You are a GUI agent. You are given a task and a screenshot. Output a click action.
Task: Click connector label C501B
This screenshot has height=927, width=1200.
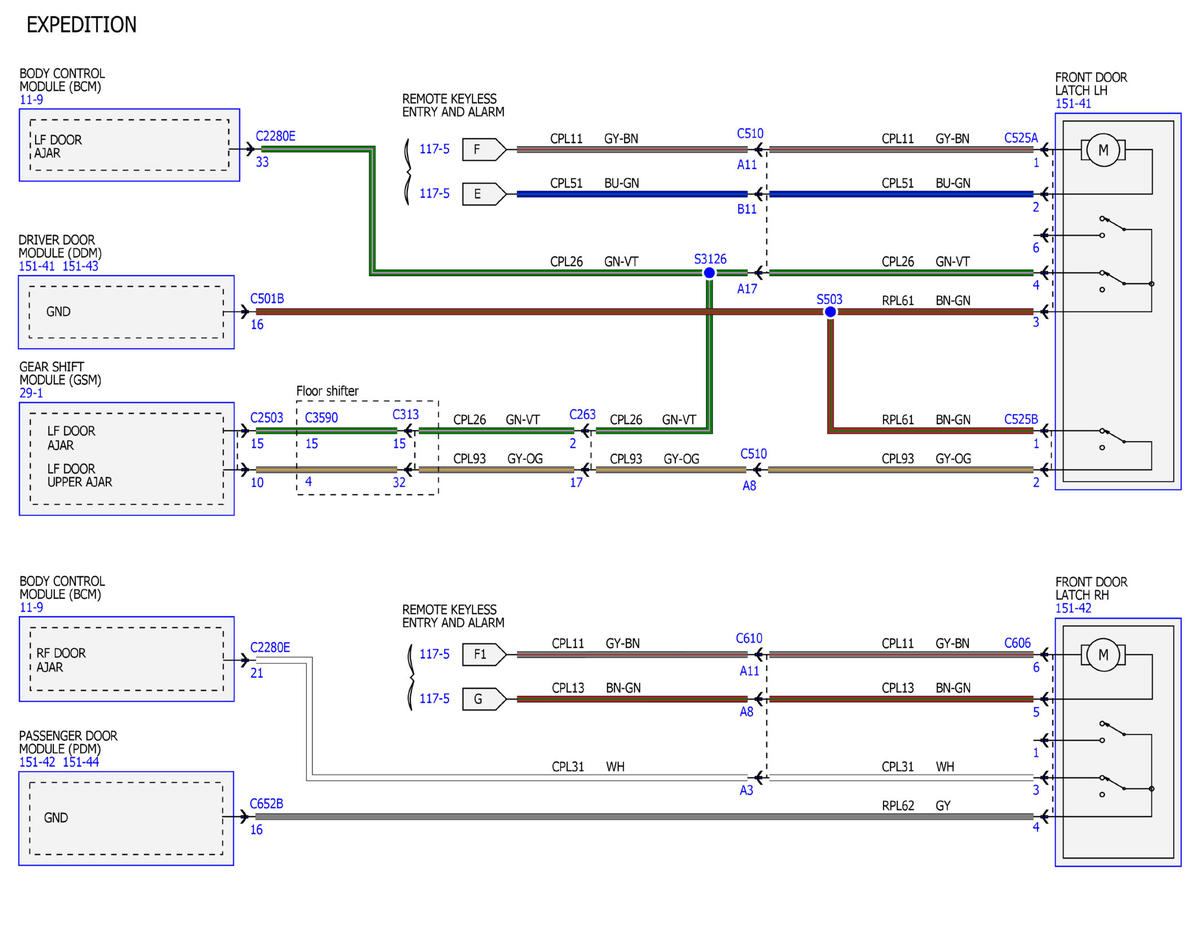266,297
